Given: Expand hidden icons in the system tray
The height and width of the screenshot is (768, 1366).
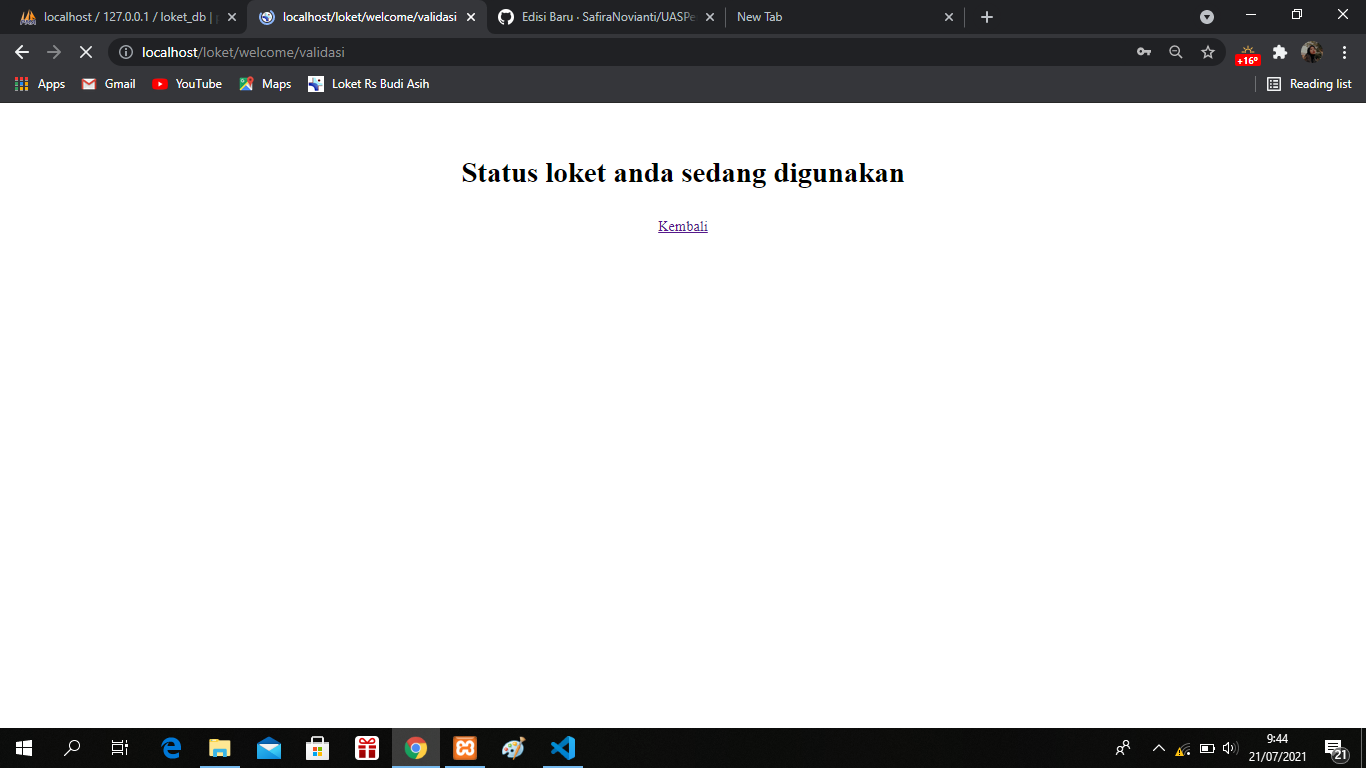Looking at the screenshot, I should pos(1158,748).
